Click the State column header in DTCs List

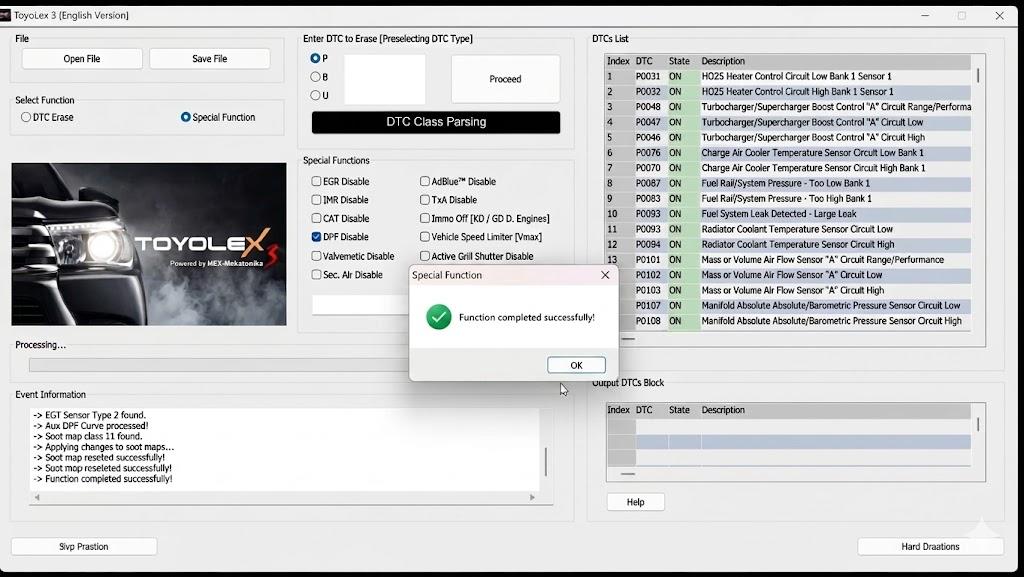click(679, 61)
